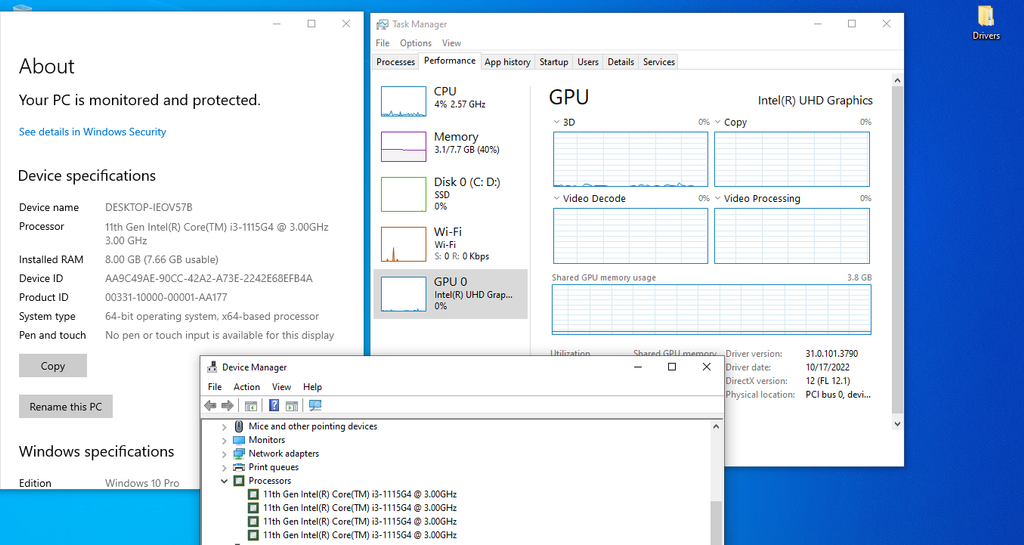This screenshot has width=1024, height=545.
Task: Click the Device Manager back arrow icon
Action: point(209,406)
